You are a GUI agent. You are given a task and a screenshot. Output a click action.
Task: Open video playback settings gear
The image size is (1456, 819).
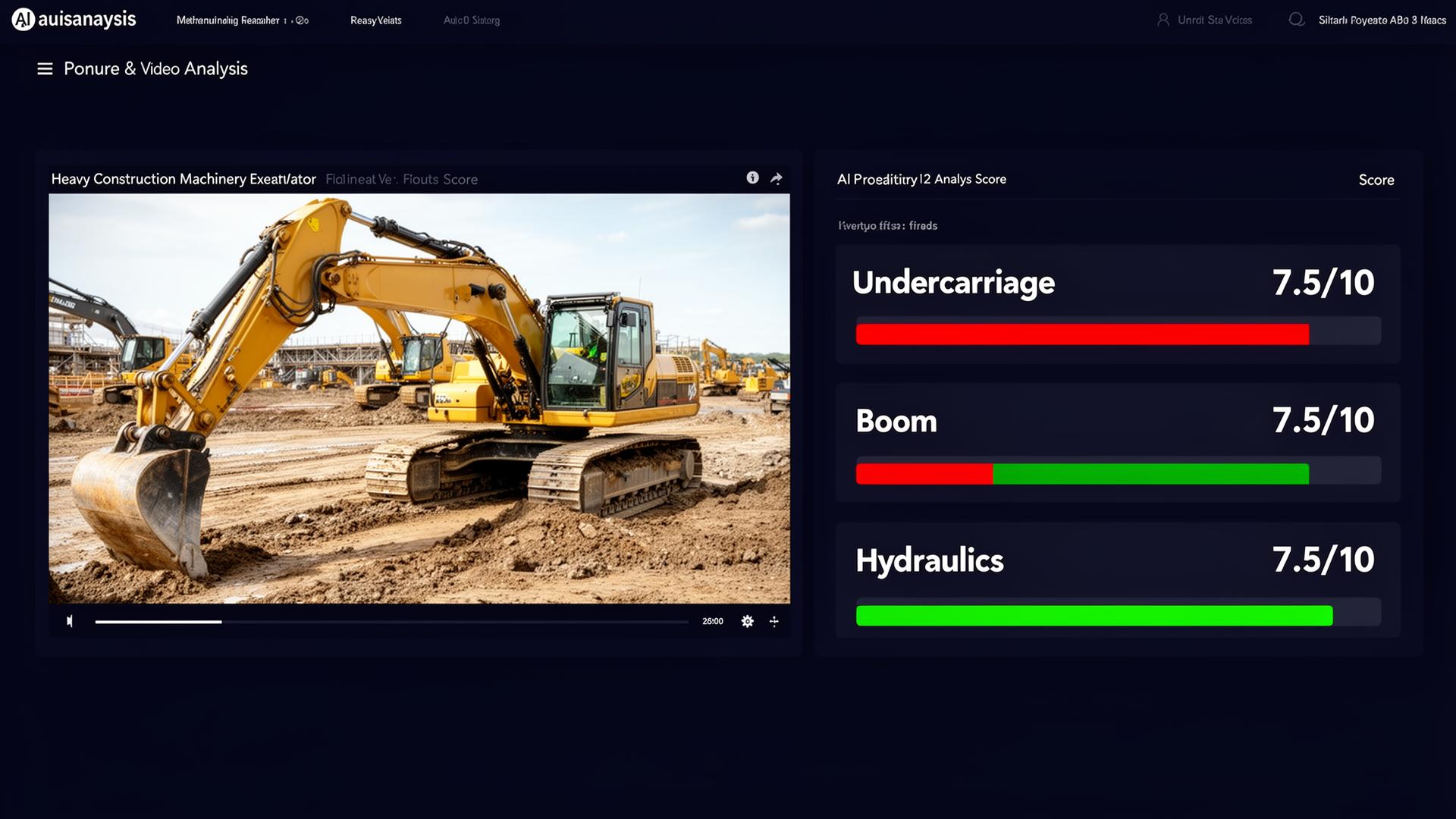pos(747,620)
